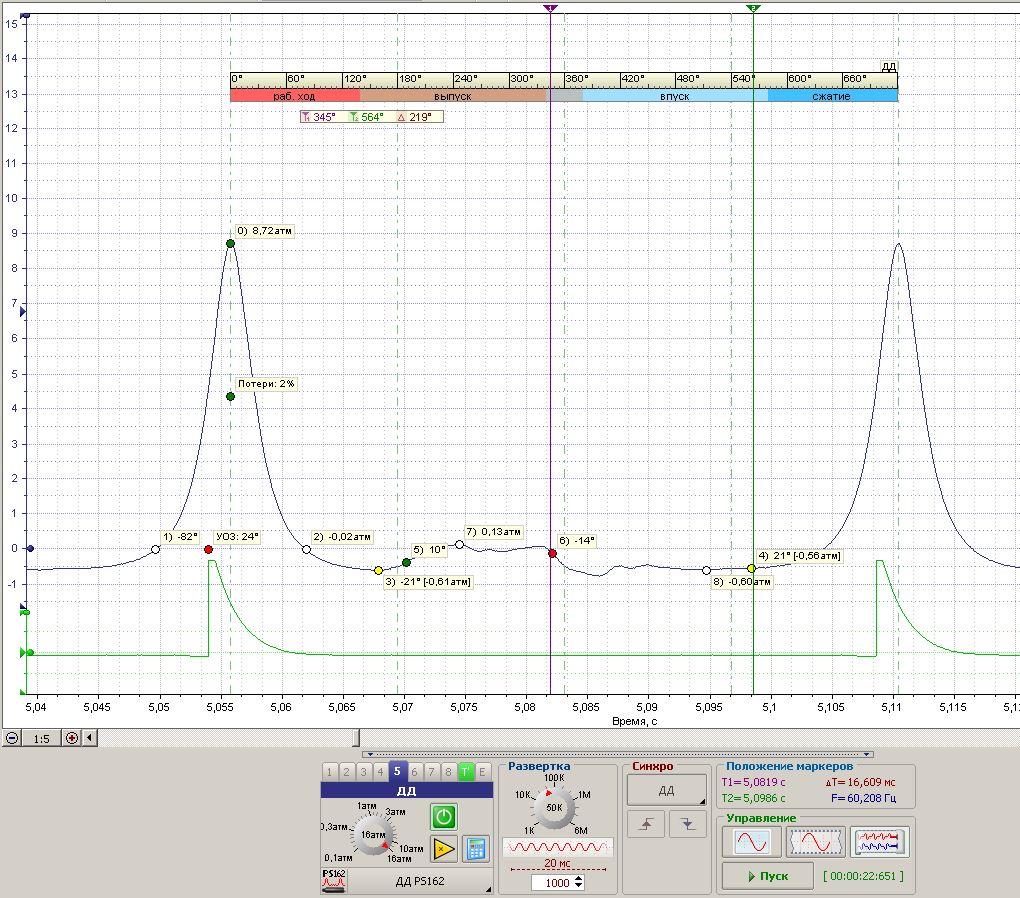Click the PS162 sensor icon
Screen dimensions: 1020x898
[x=334, y=880]
